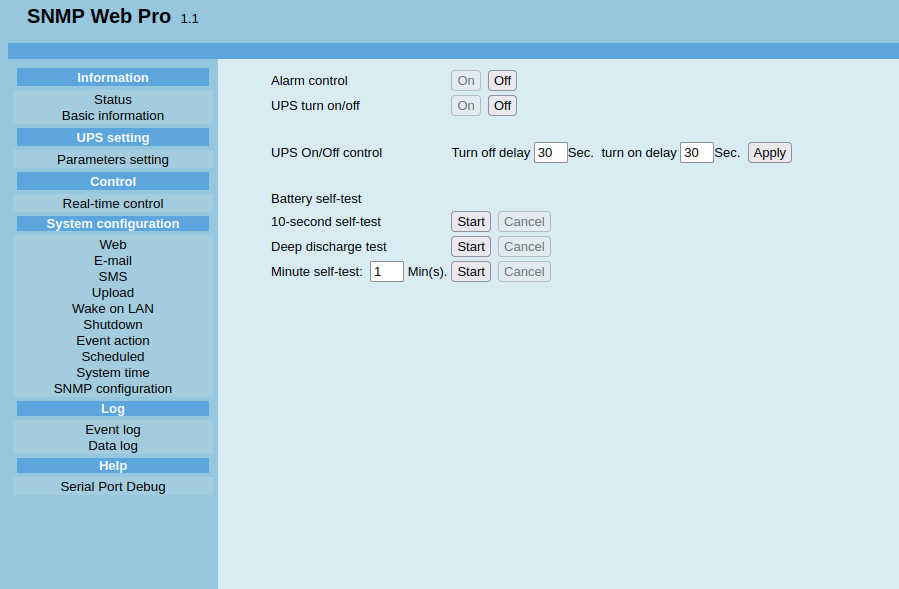Go to Parameters setting

[x=113, y=159]
